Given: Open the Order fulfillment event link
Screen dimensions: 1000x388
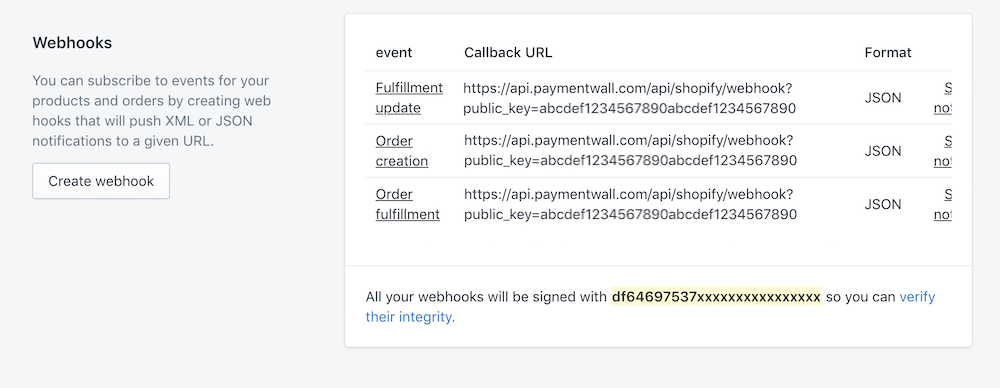Looking at the screenshot, I should tap(408, 204).
